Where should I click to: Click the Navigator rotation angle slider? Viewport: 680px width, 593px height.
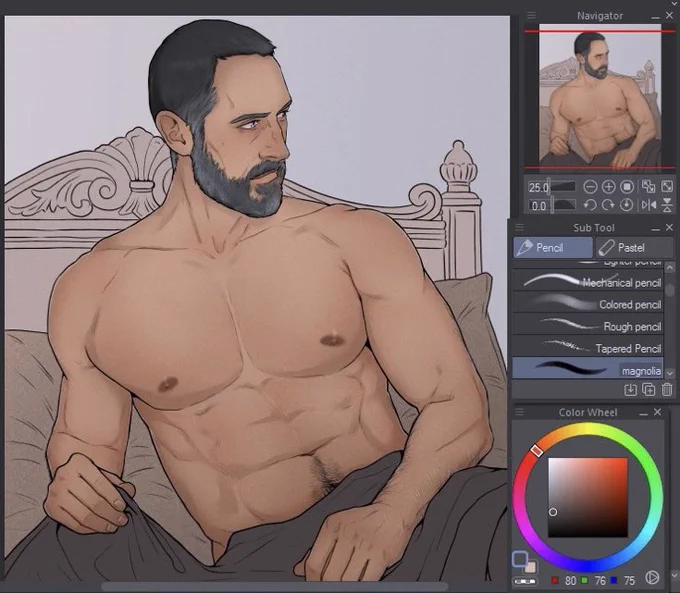click(x=562, y=205)
